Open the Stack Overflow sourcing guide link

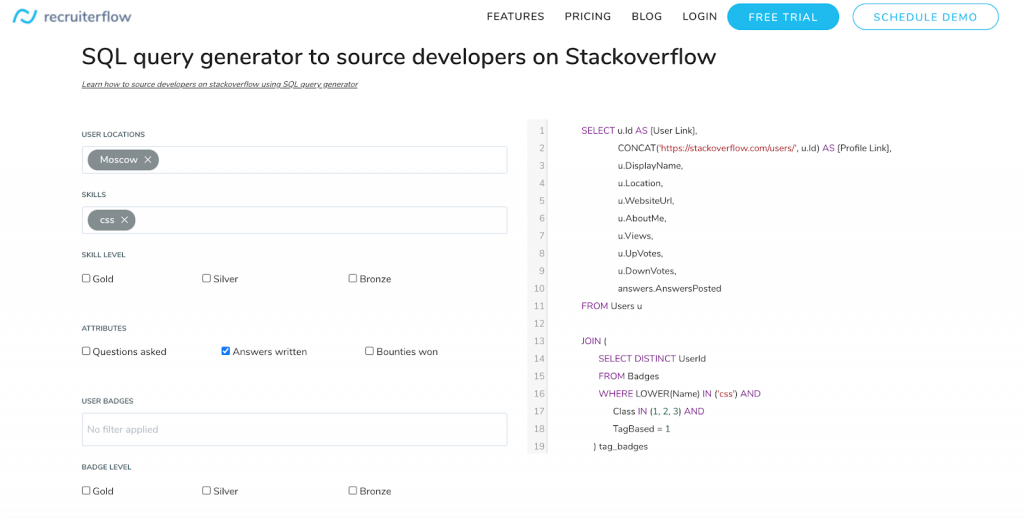[x=219, y=85]
